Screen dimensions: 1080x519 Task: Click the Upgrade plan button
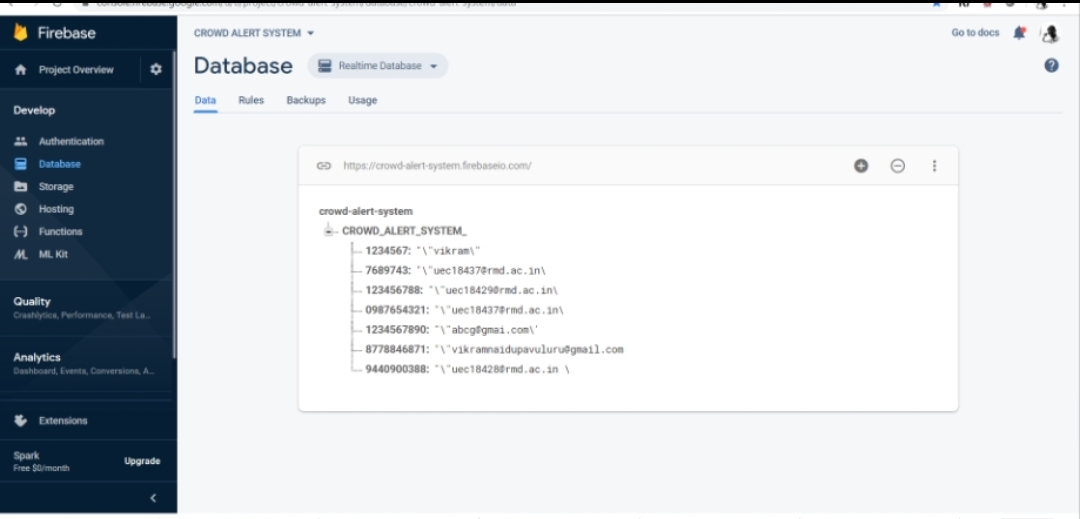142,461
